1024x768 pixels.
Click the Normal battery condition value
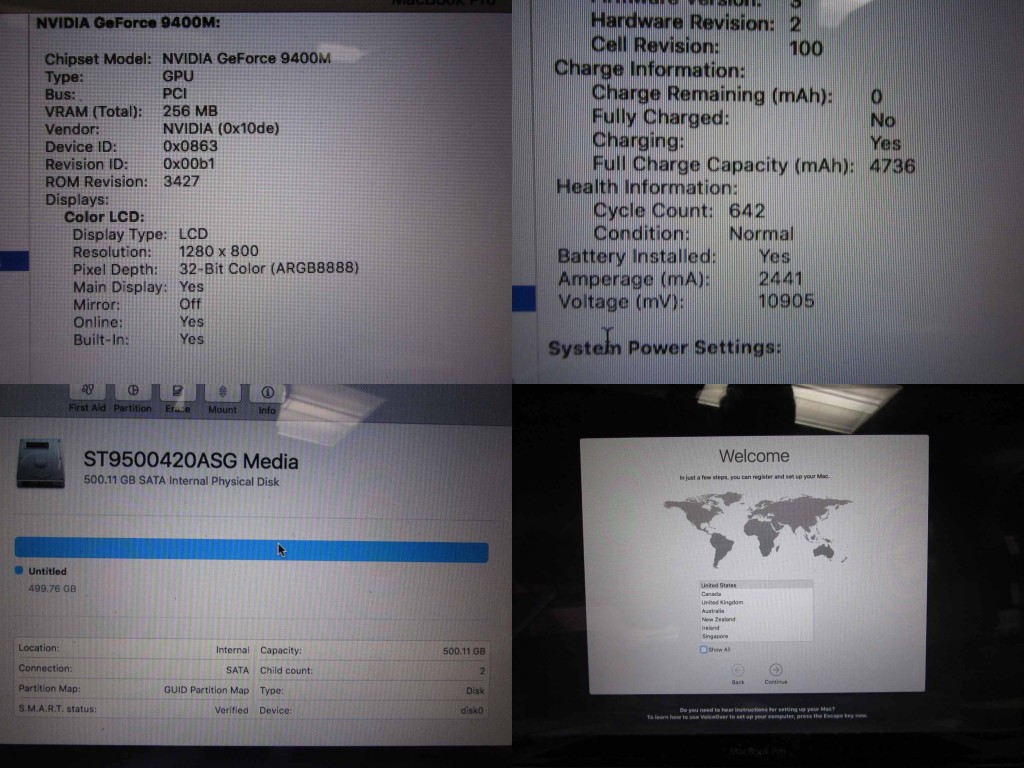tap(761, 234)
